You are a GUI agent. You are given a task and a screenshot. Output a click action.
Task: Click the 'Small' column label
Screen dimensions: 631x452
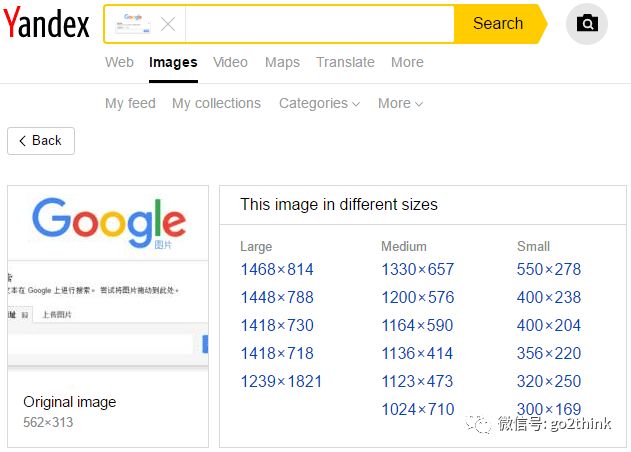coord(533,246)
